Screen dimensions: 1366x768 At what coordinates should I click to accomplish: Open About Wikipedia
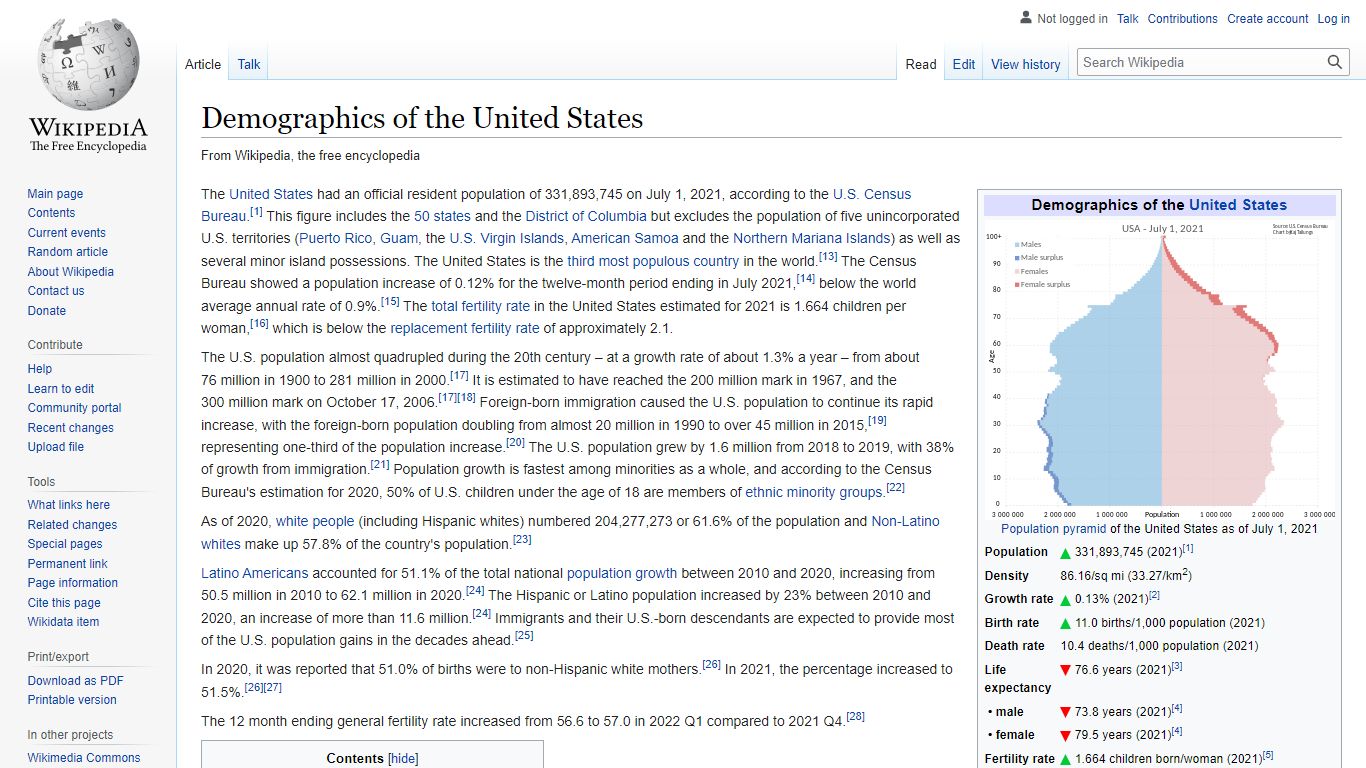70,272
